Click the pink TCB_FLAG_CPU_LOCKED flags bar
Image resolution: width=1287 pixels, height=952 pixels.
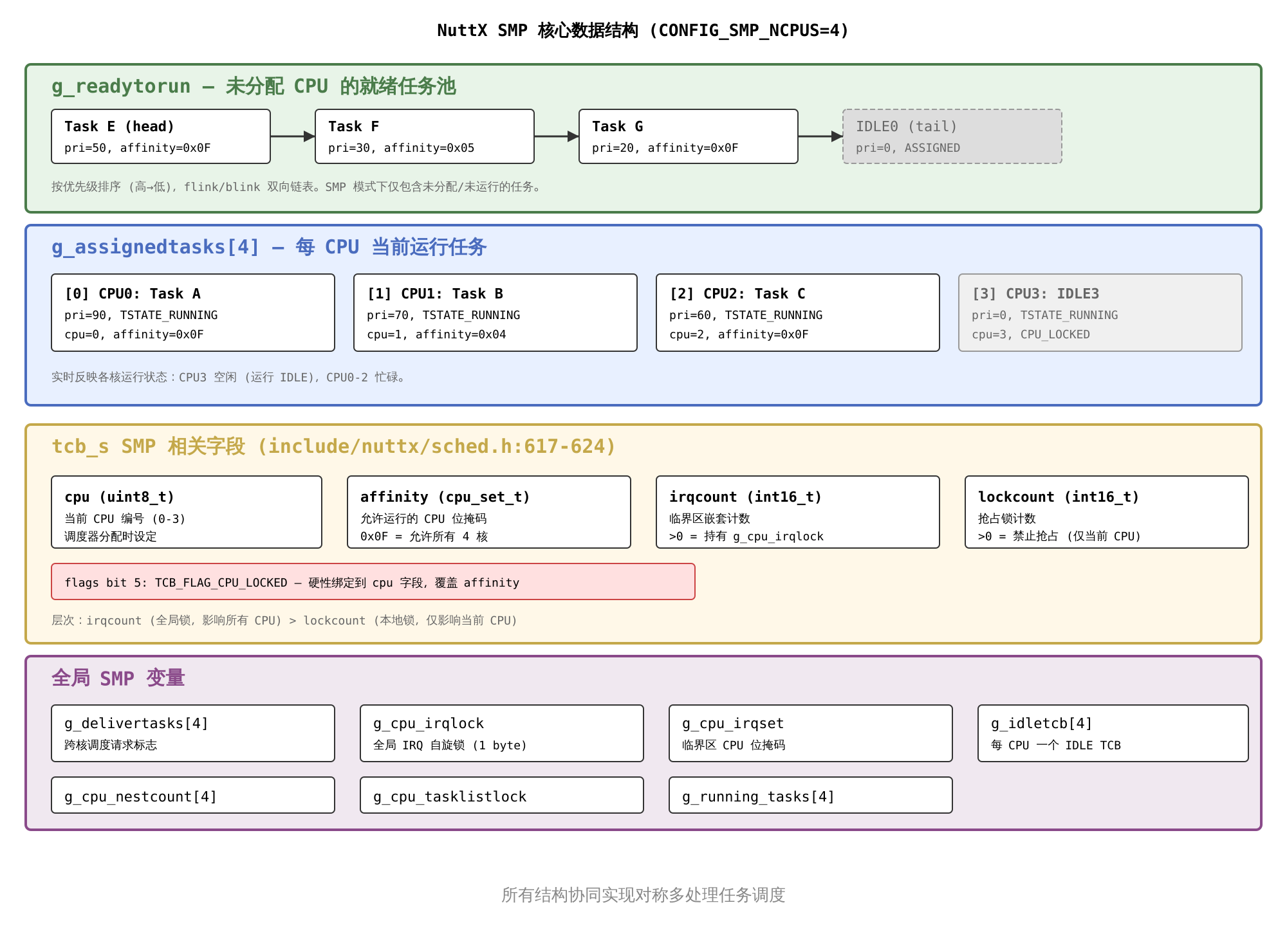(x=373, y=581)
